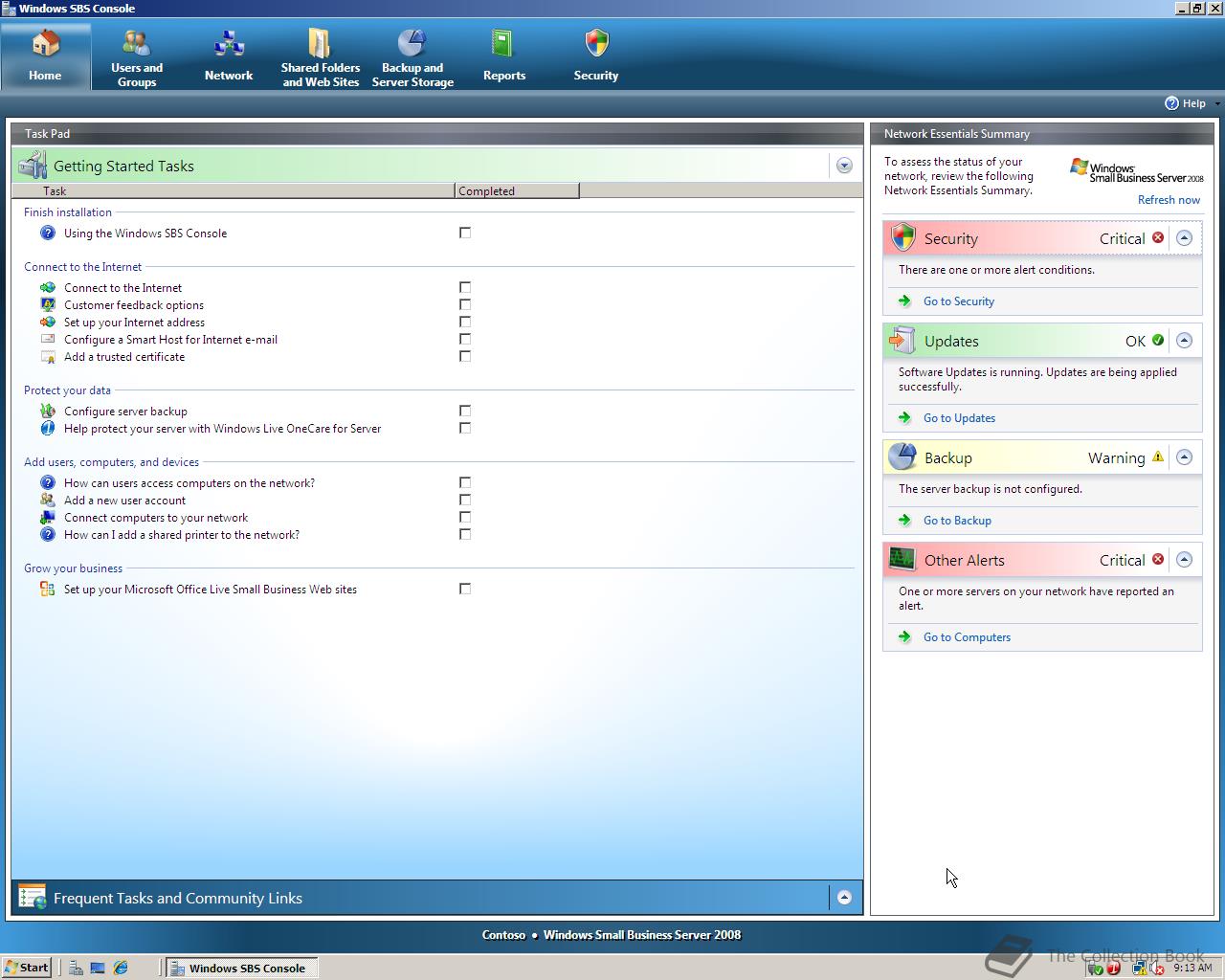The image size is (1225, 980).
Task: Tick Customer feedback options checkbox
Action: [x=465, y=304]
